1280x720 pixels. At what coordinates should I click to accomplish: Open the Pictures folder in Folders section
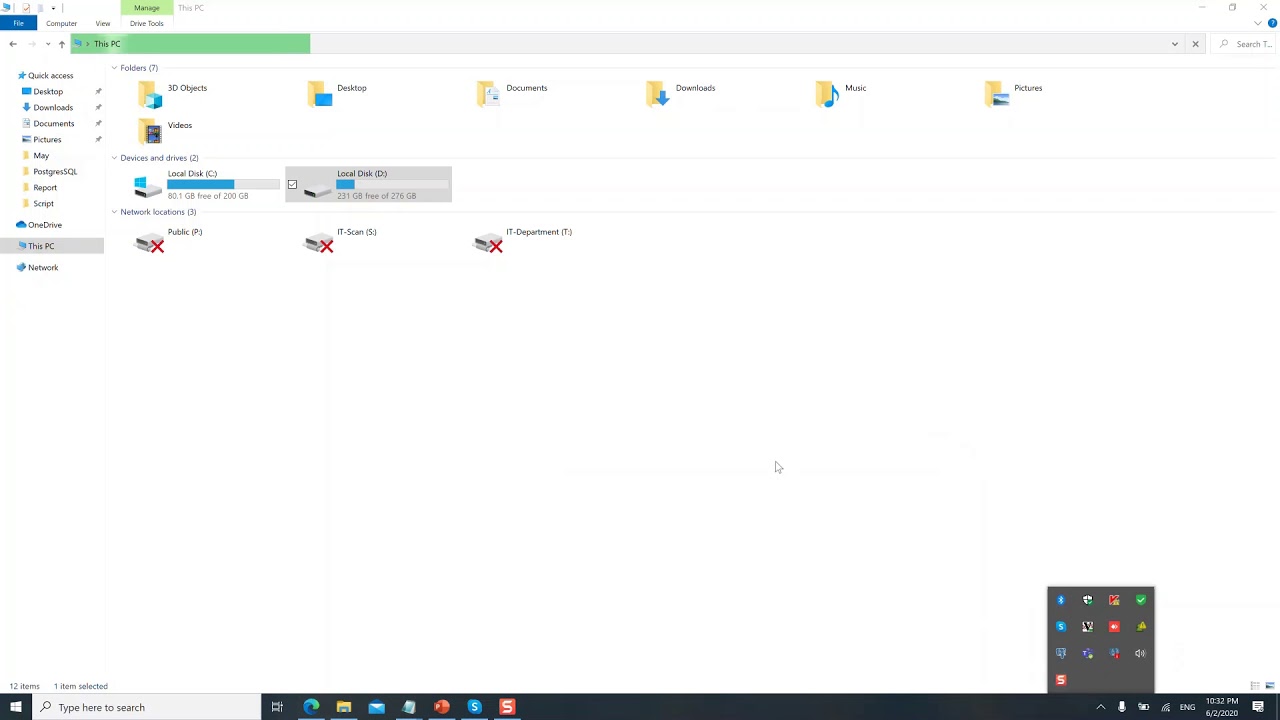click(1014, 94)
